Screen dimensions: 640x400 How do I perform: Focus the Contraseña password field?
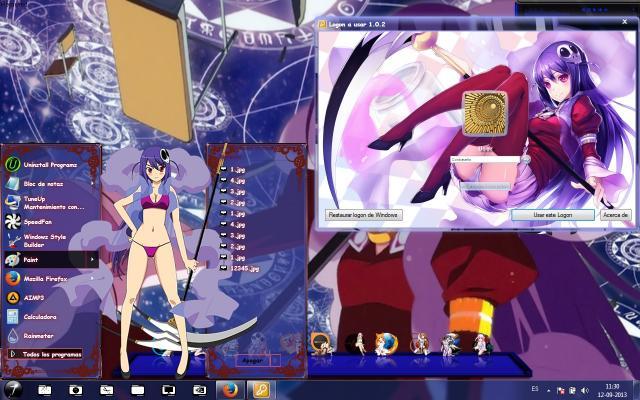point(485,160)
